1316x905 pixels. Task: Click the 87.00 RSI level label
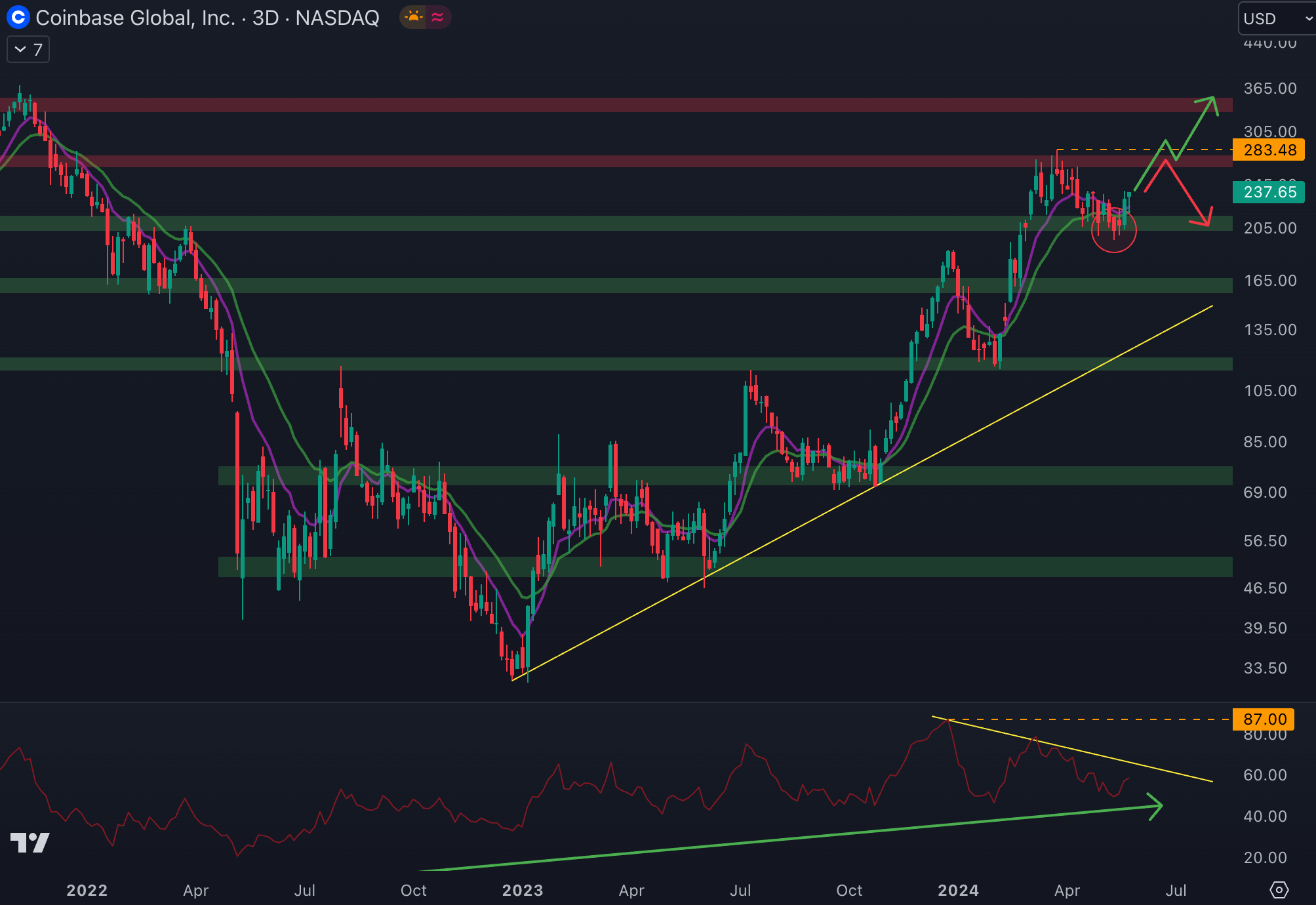[1264, 719]
